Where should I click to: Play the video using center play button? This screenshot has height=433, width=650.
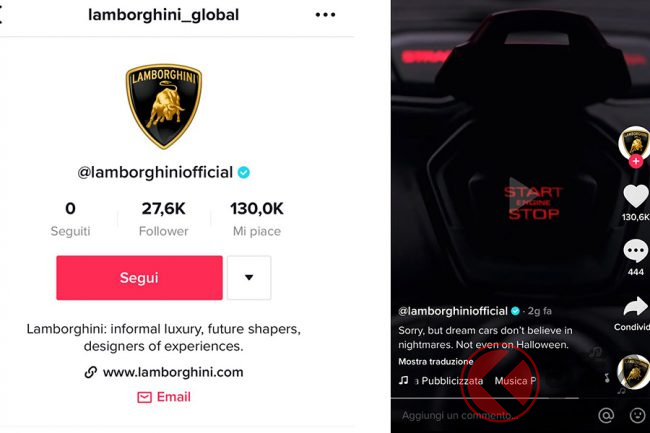click(x=520, y=192)
